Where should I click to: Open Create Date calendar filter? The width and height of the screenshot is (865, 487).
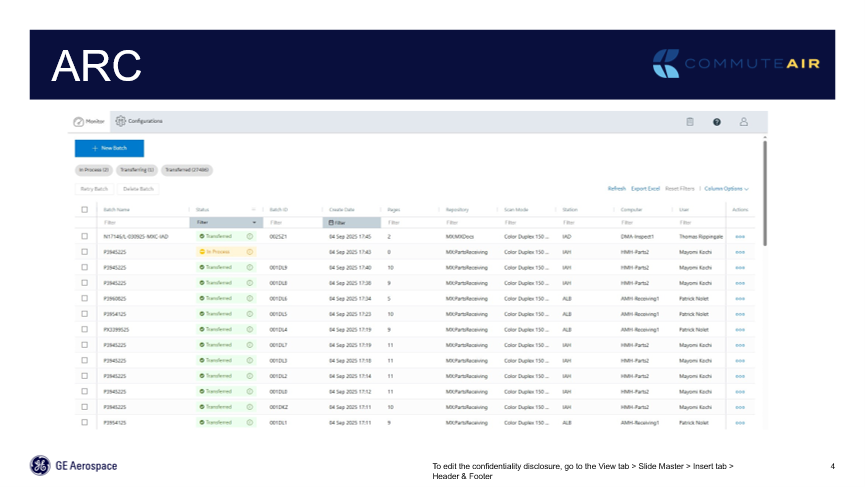[x=337, y=222]
